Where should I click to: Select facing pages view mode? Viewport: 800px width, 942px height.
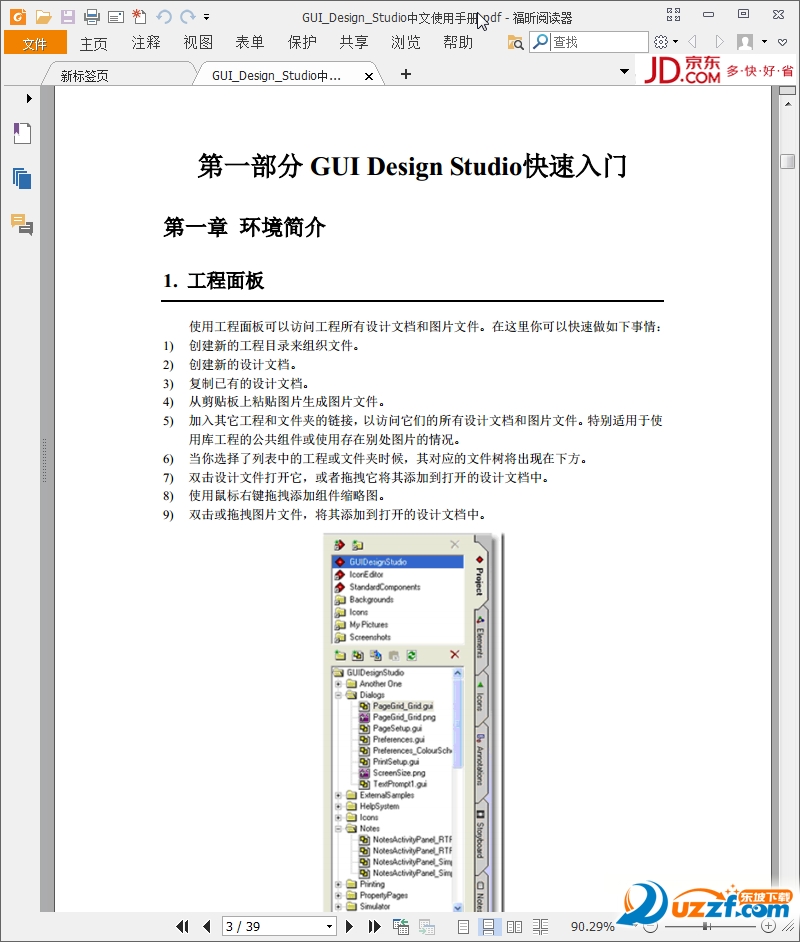tap(514, 926)
